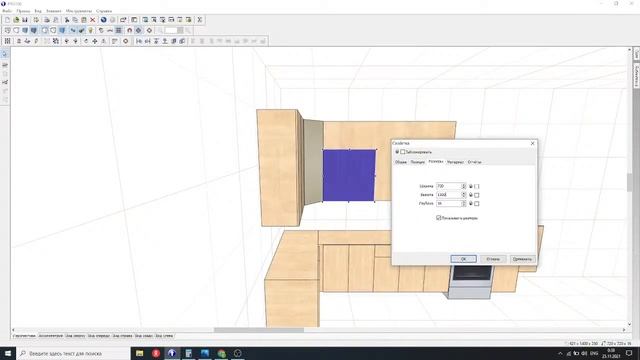The image size is (640, 360).
Task: Open the Справка menu
Action: click(104, 11)
